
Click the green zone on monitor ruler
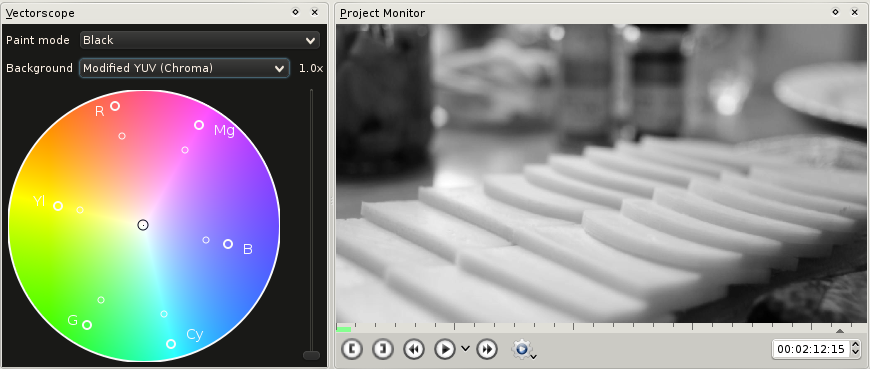pos(343,330)
